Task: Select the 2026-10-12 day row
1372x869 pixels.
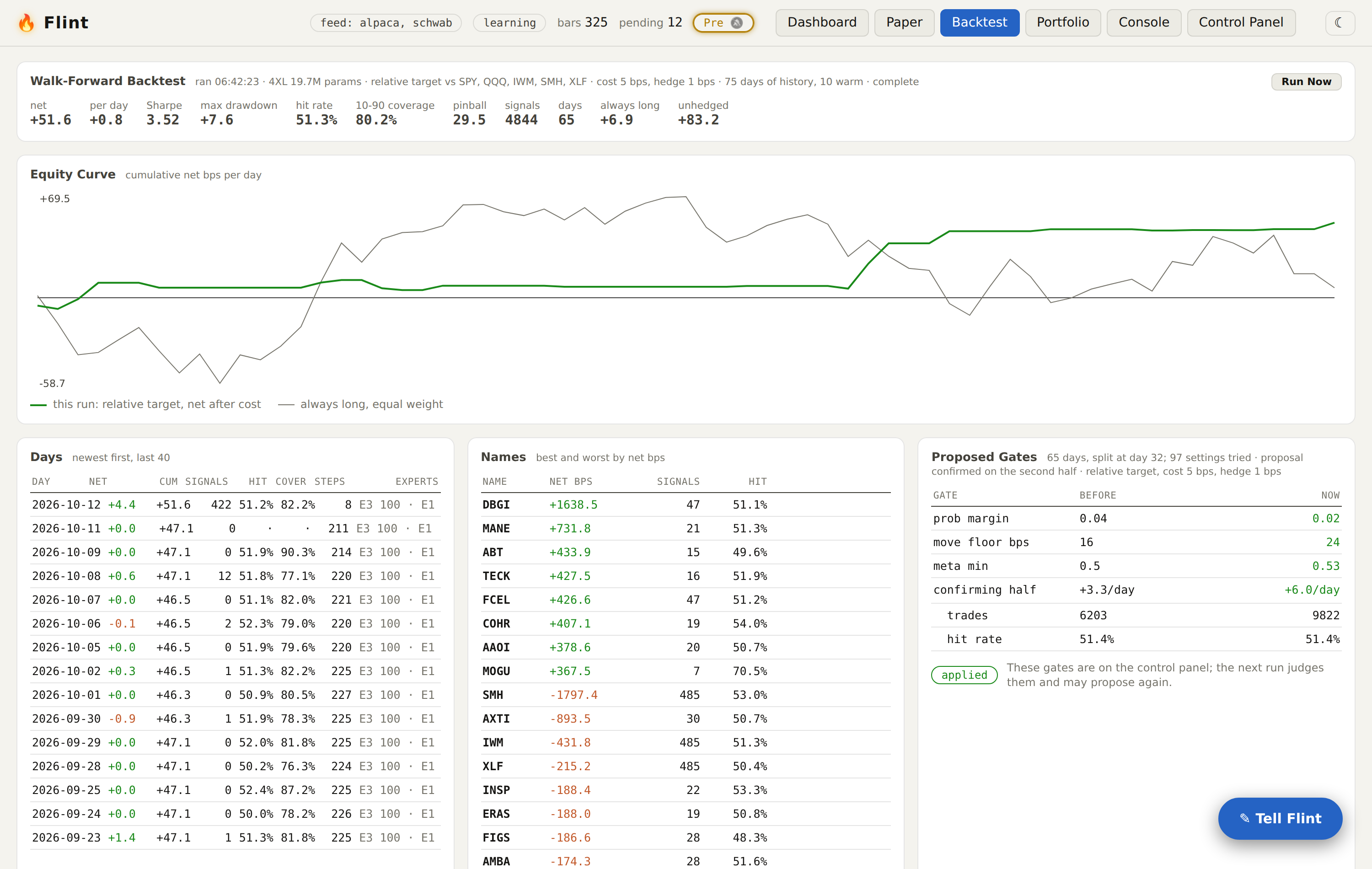Action: pos(235,505)
